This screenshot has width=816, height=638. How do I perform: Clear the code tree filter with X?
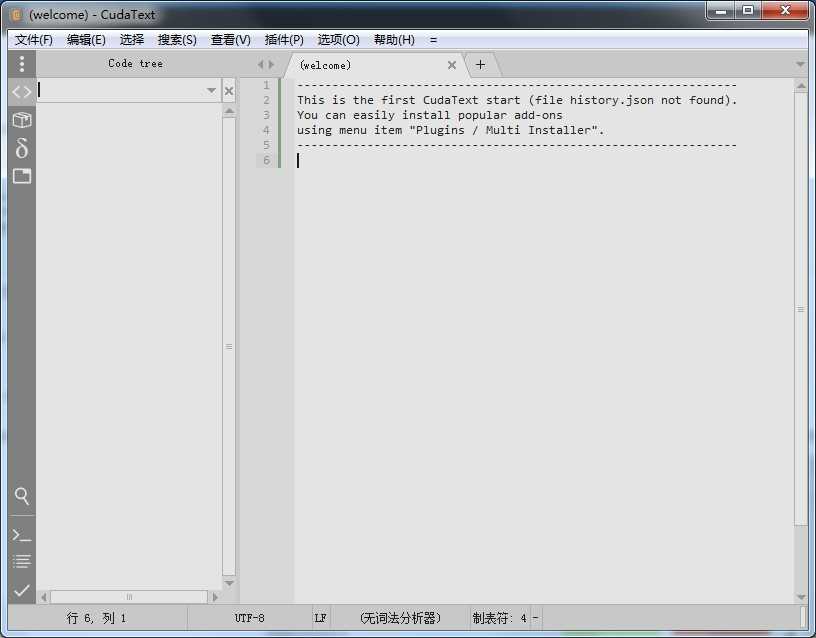click(228, 91)
